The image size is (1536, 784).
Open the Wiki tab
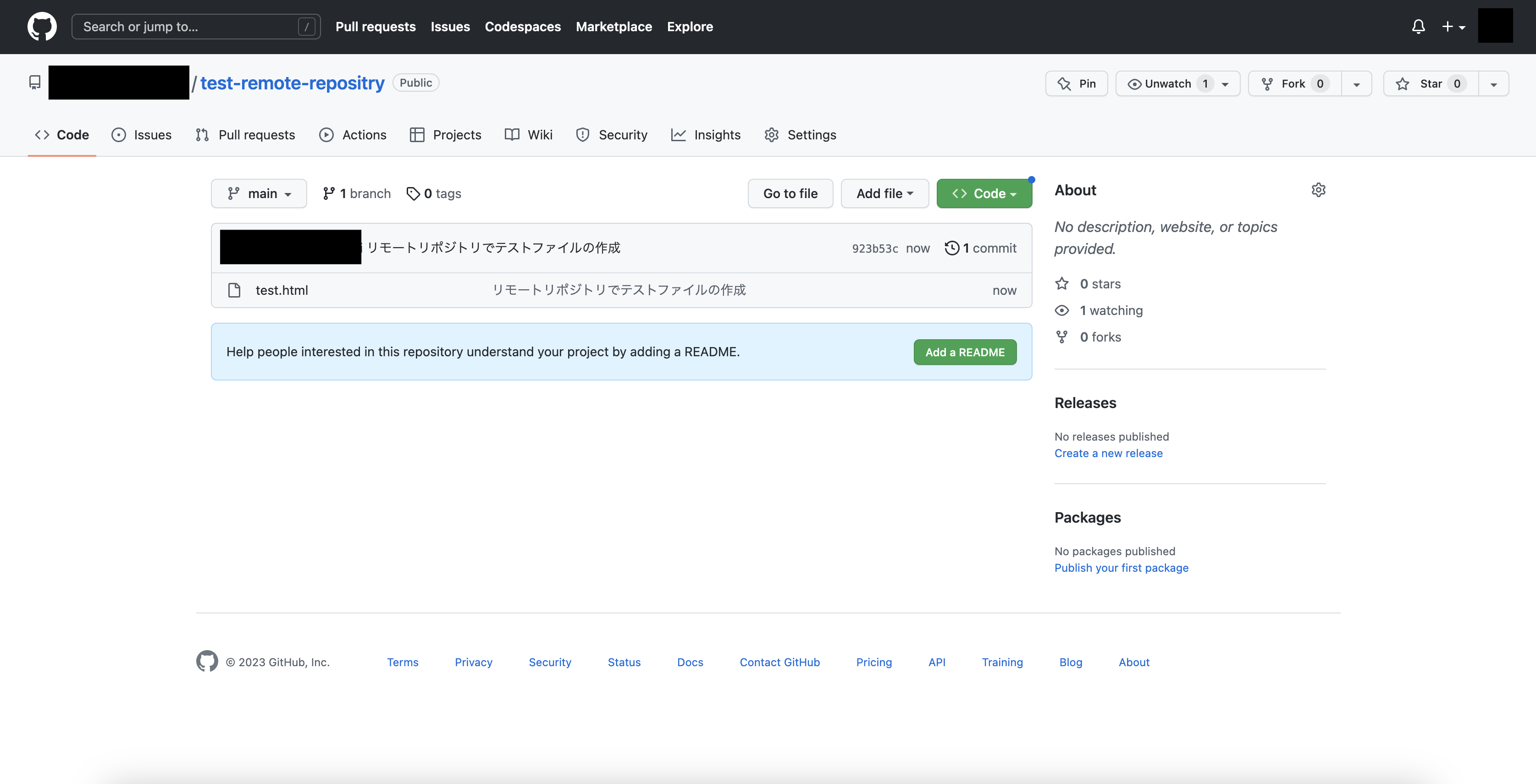(529, 135)
